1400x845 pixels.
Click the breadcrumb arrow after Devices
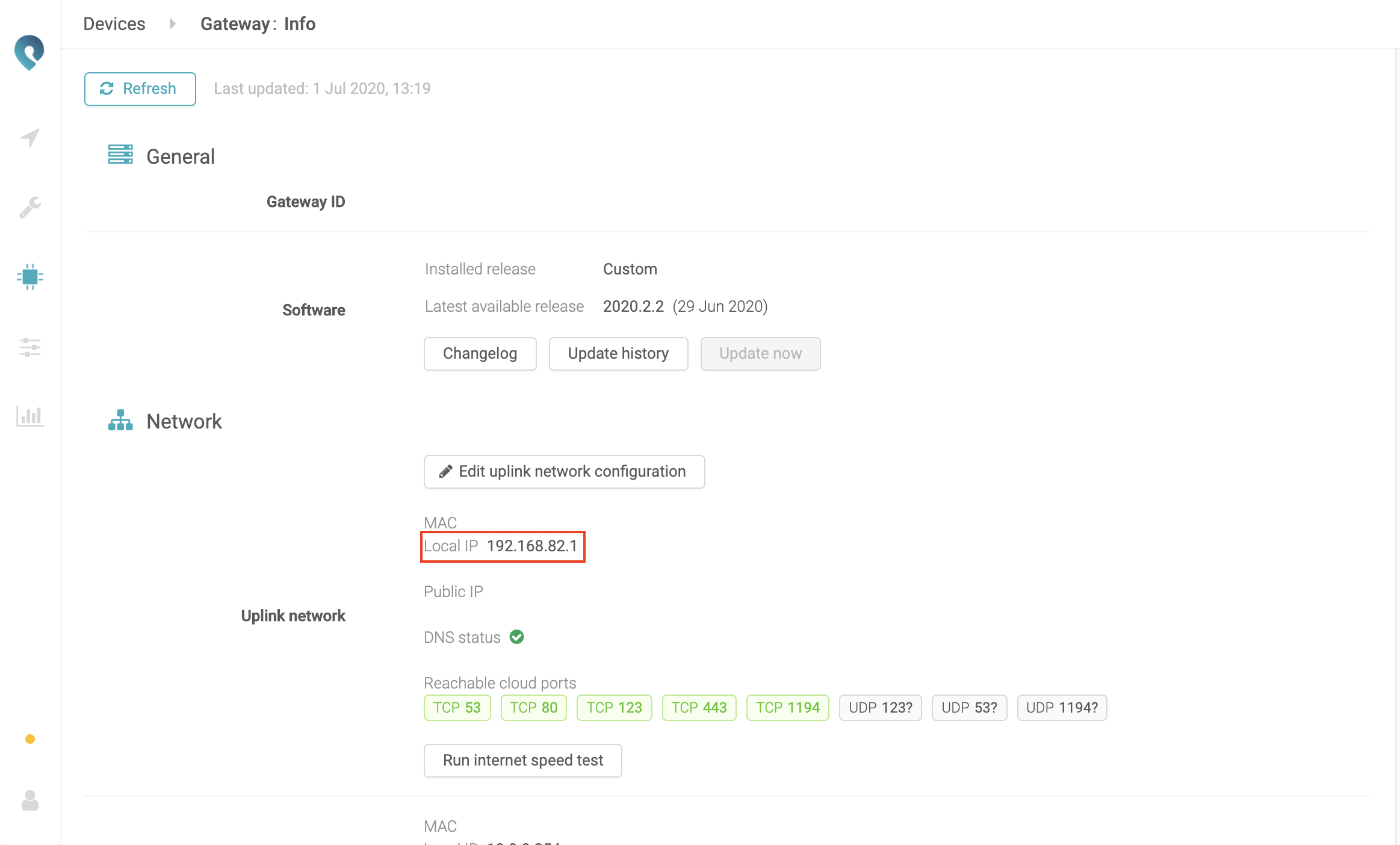[x=173, y=24]
